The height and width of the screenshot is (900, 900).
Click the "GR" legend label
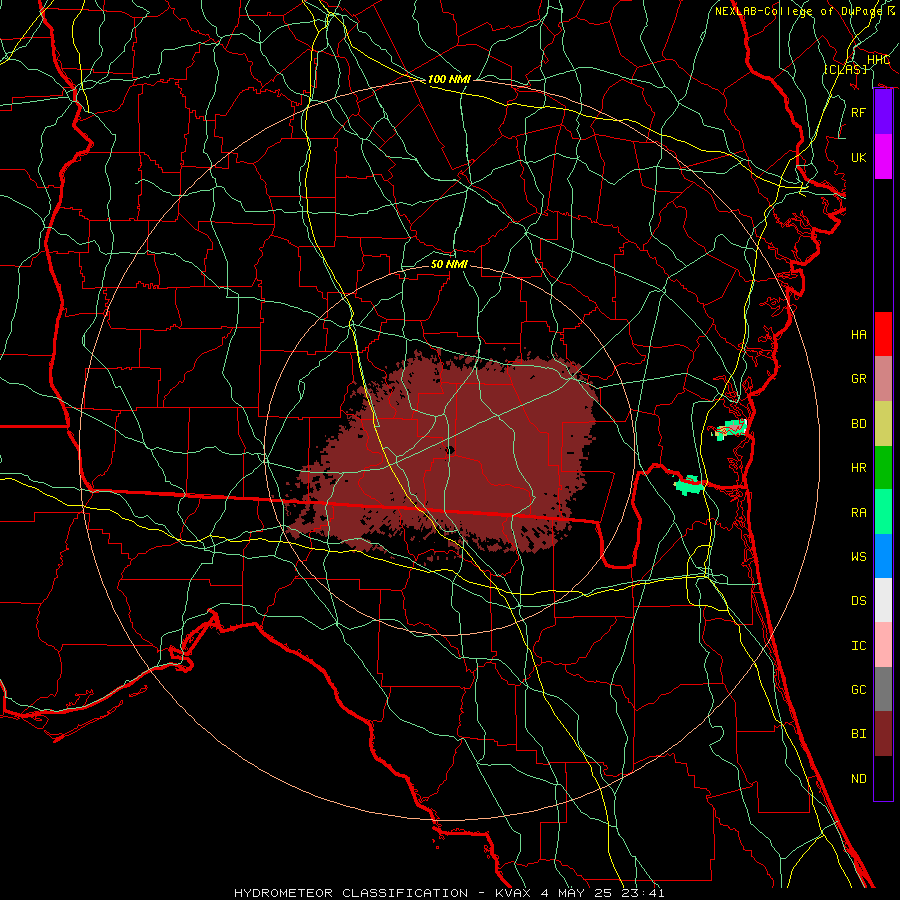tap(859, 379)
